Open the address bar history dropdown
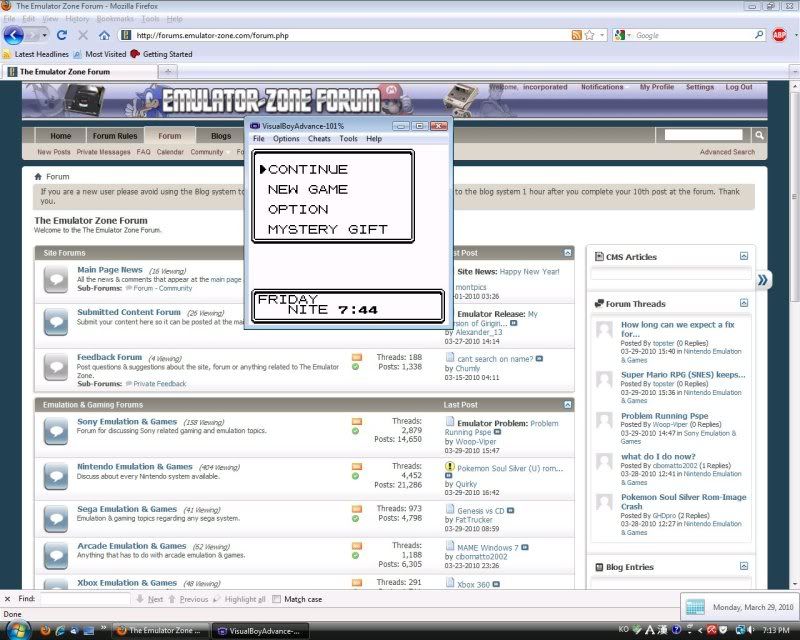800x640 pixels. tap(602, 35)
